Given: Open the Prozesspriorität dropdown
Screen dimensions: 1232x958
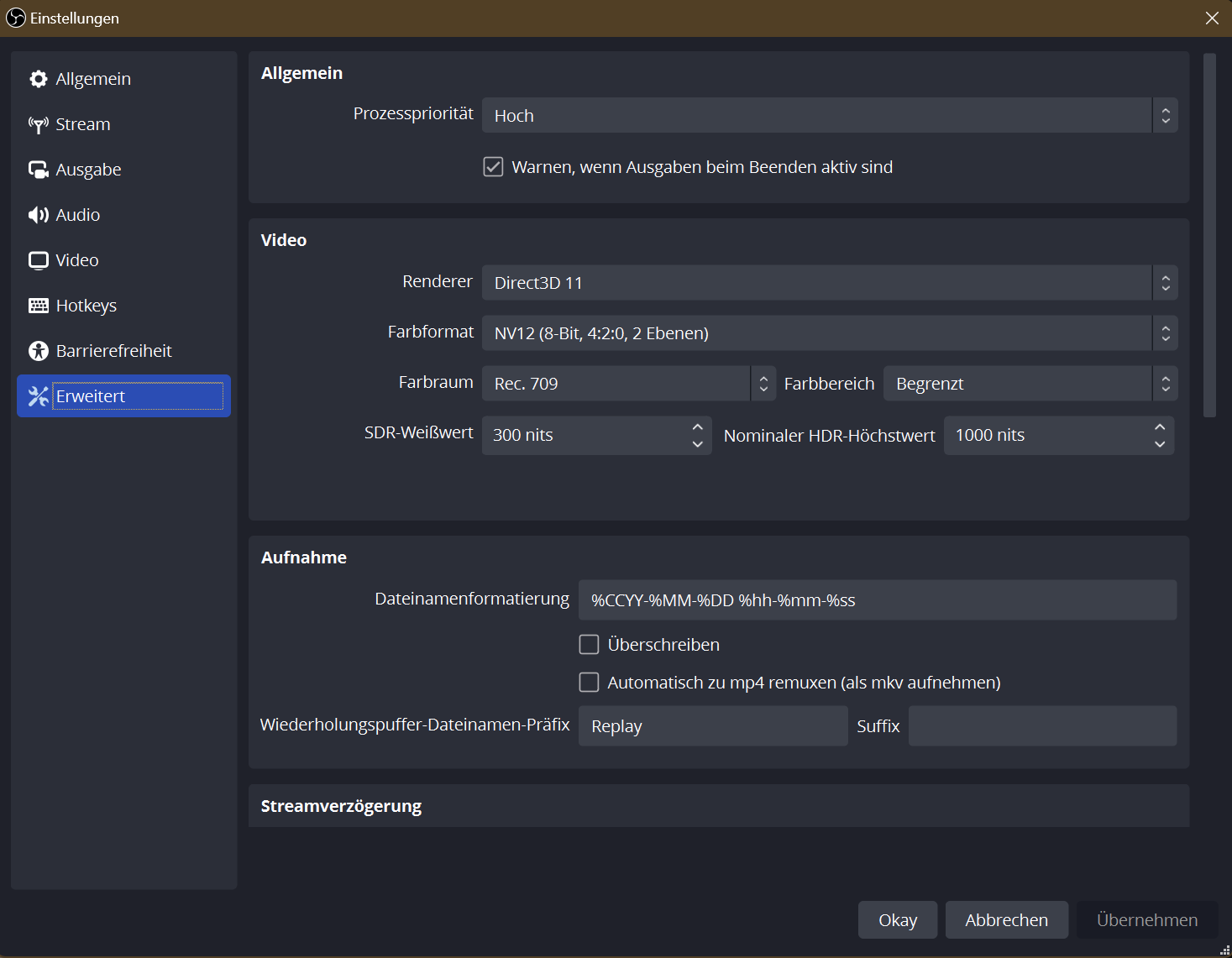Looking at the screenshot, I should point(830,115).
